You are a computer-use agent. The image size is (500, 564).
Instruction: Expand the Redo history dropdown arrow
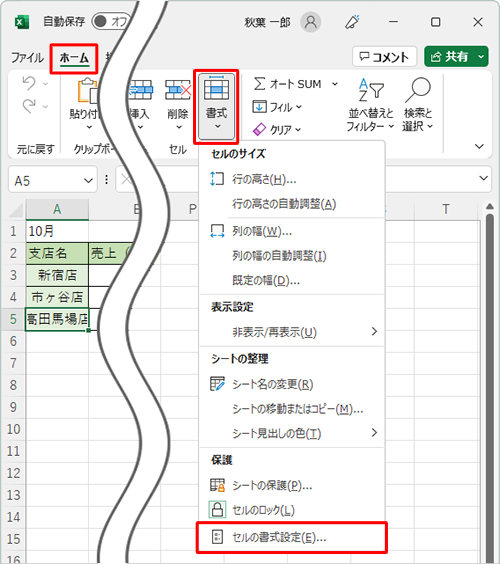(x=45, y=106)
